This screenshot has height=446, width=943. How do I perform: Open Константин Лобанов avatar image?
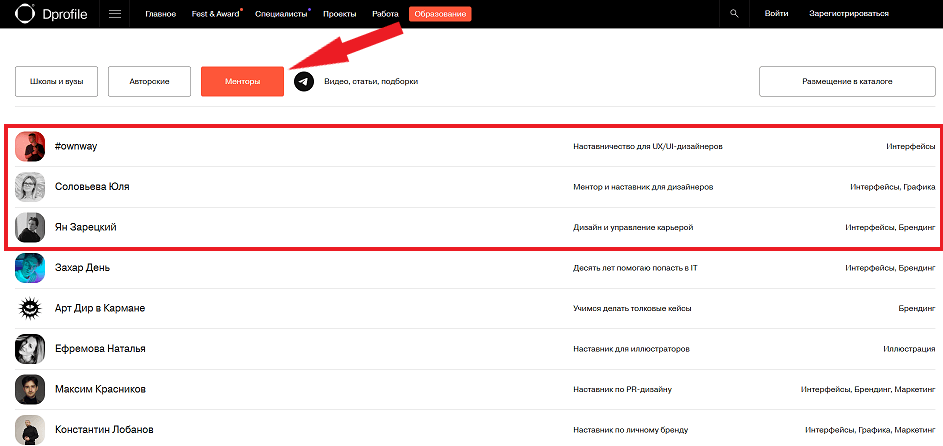click(x=30, y=430)
